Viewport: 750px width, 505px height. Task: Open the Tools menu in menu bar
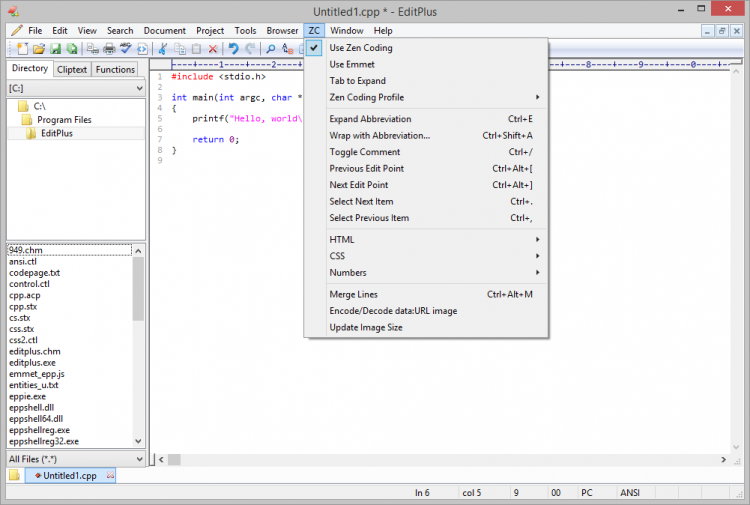[245, 31]
